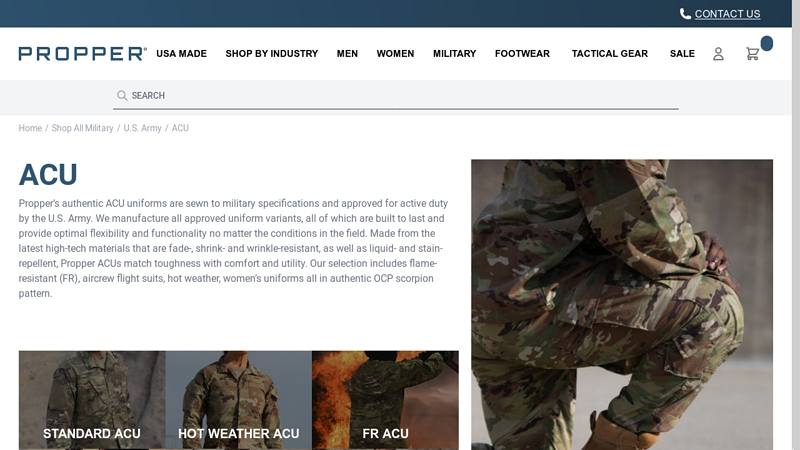Open the Military menu
Screen dimensions: 800x450
pyautogui.click(x=454, y=54)
